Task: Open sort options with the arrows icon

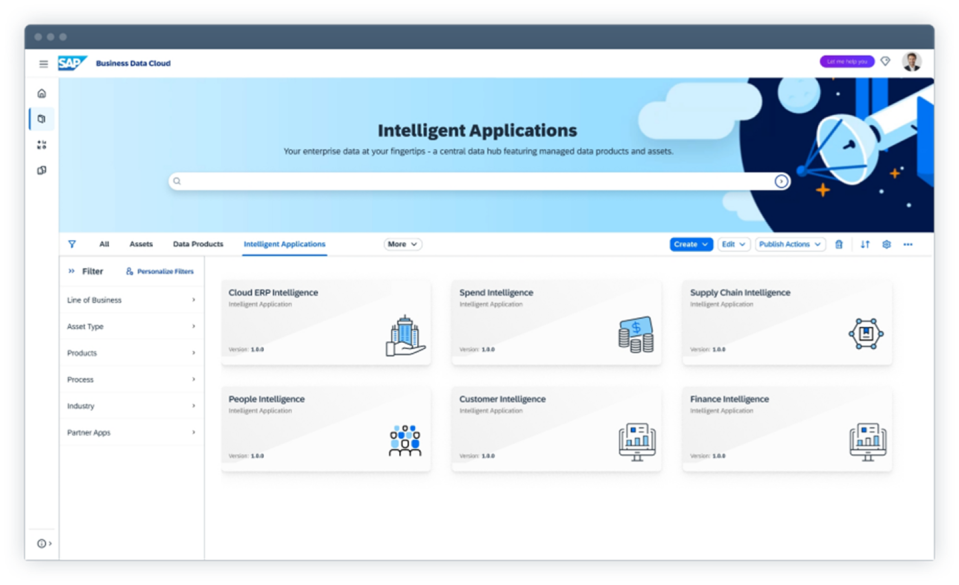Action: click(x=865, y=244)
